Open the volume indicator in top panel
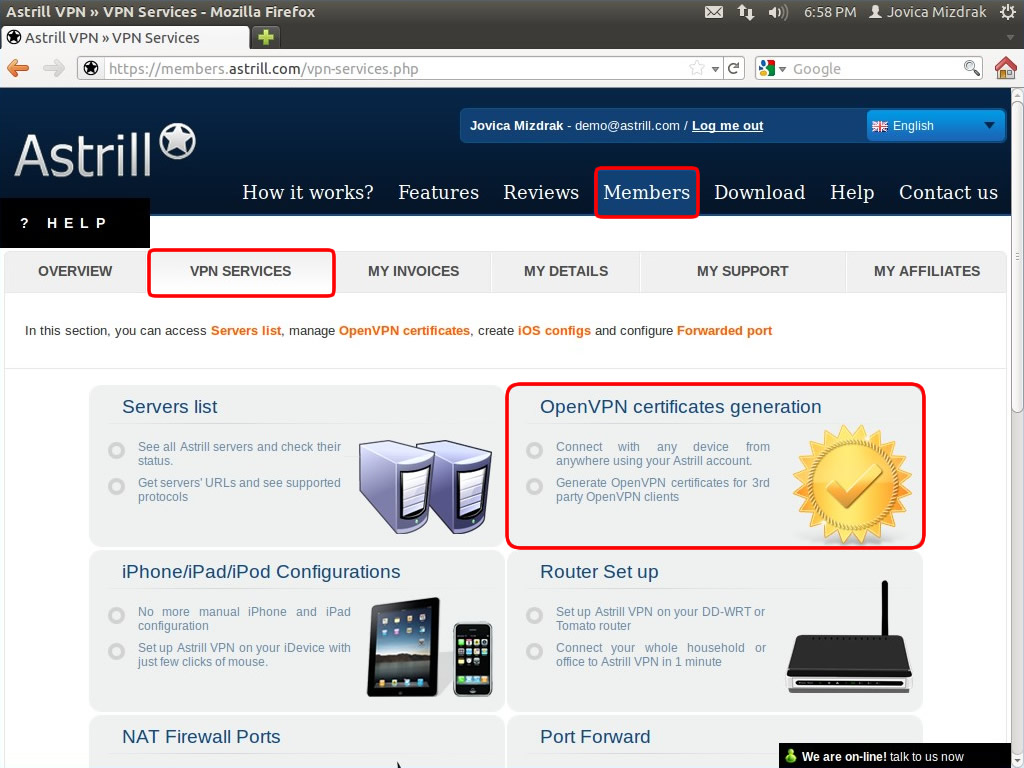The image size is (1024, 768). point(778,12)
